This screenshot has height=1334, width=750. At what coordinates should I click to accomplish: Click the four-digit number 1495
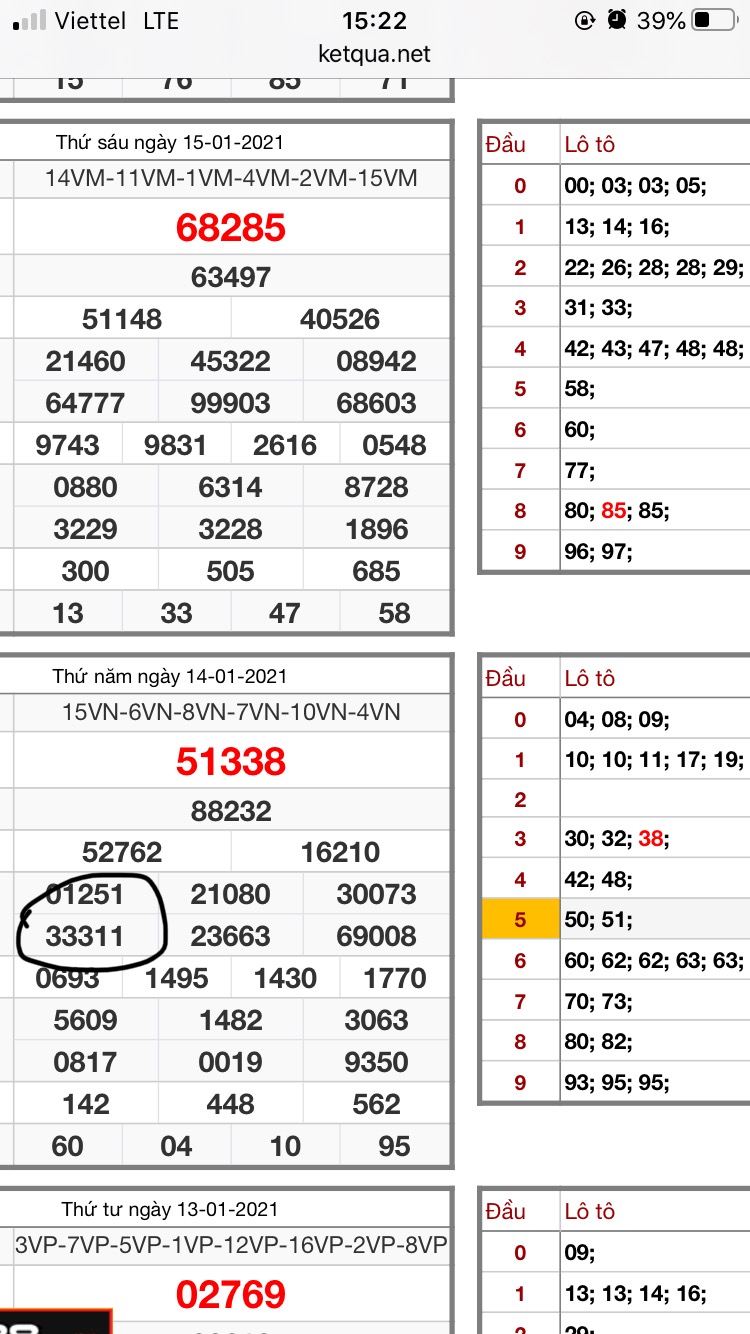coord(176,978)
